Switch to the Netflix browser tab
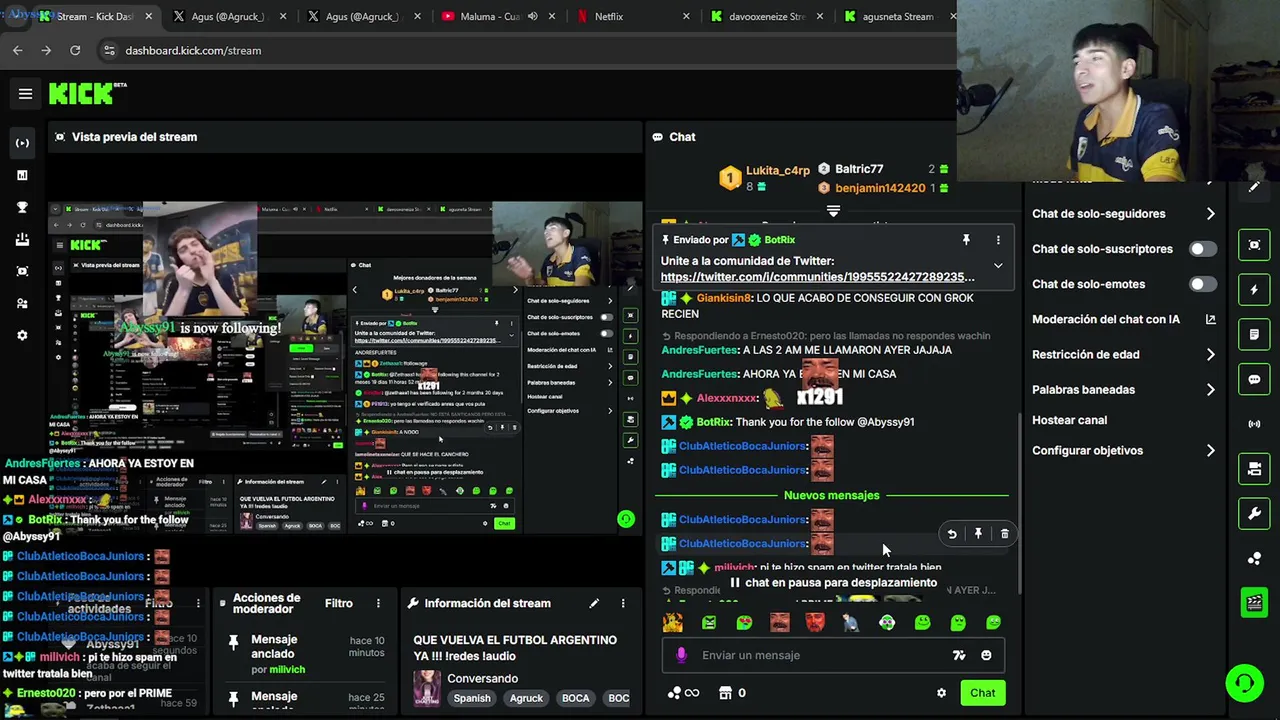 633,17
